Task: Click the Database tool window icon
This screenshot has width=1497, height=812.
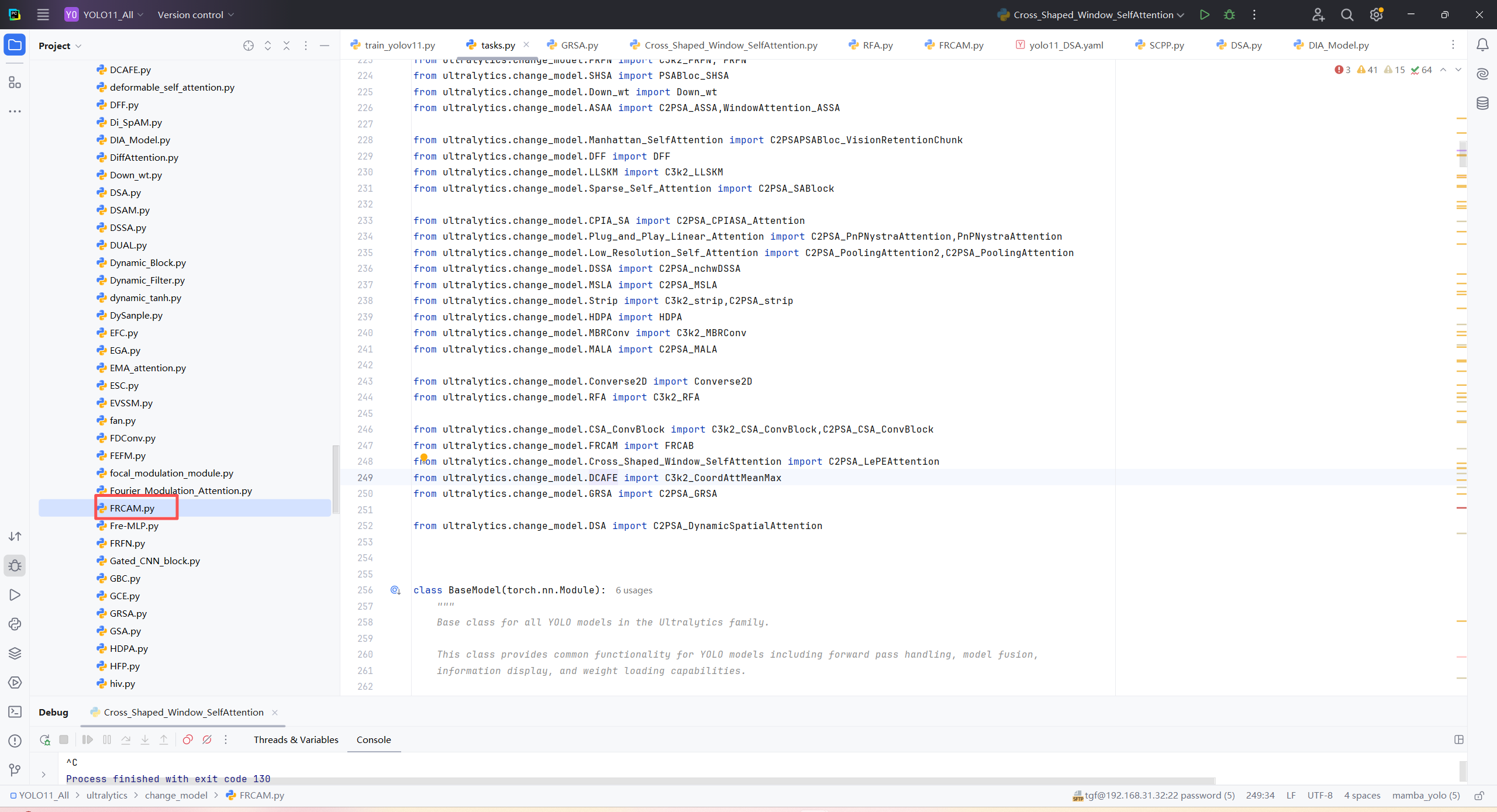Action: point(1482,103)
